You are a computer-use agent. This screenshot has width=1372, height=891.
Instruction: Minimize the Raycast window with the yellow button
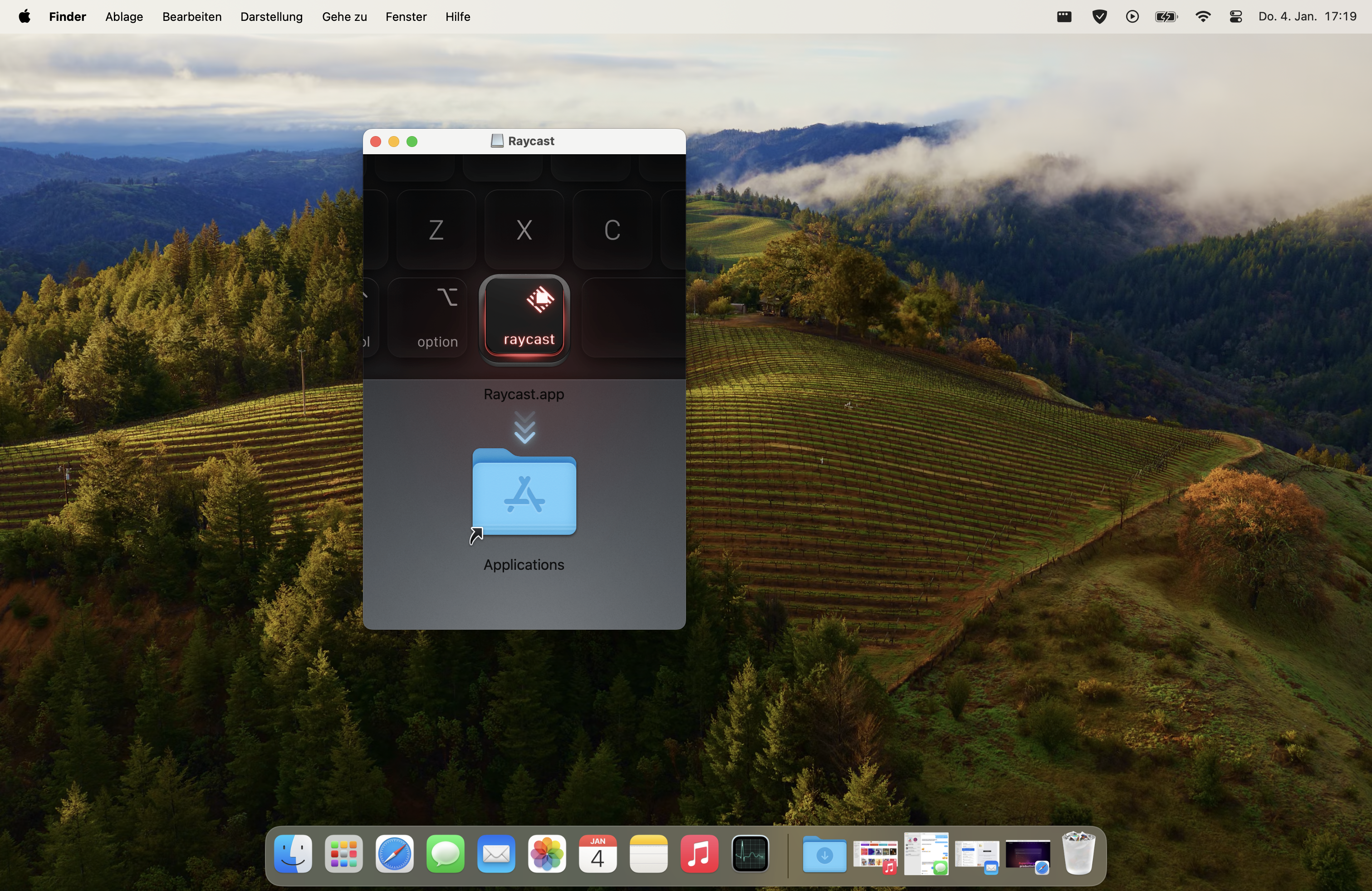(x=394, y=142)
